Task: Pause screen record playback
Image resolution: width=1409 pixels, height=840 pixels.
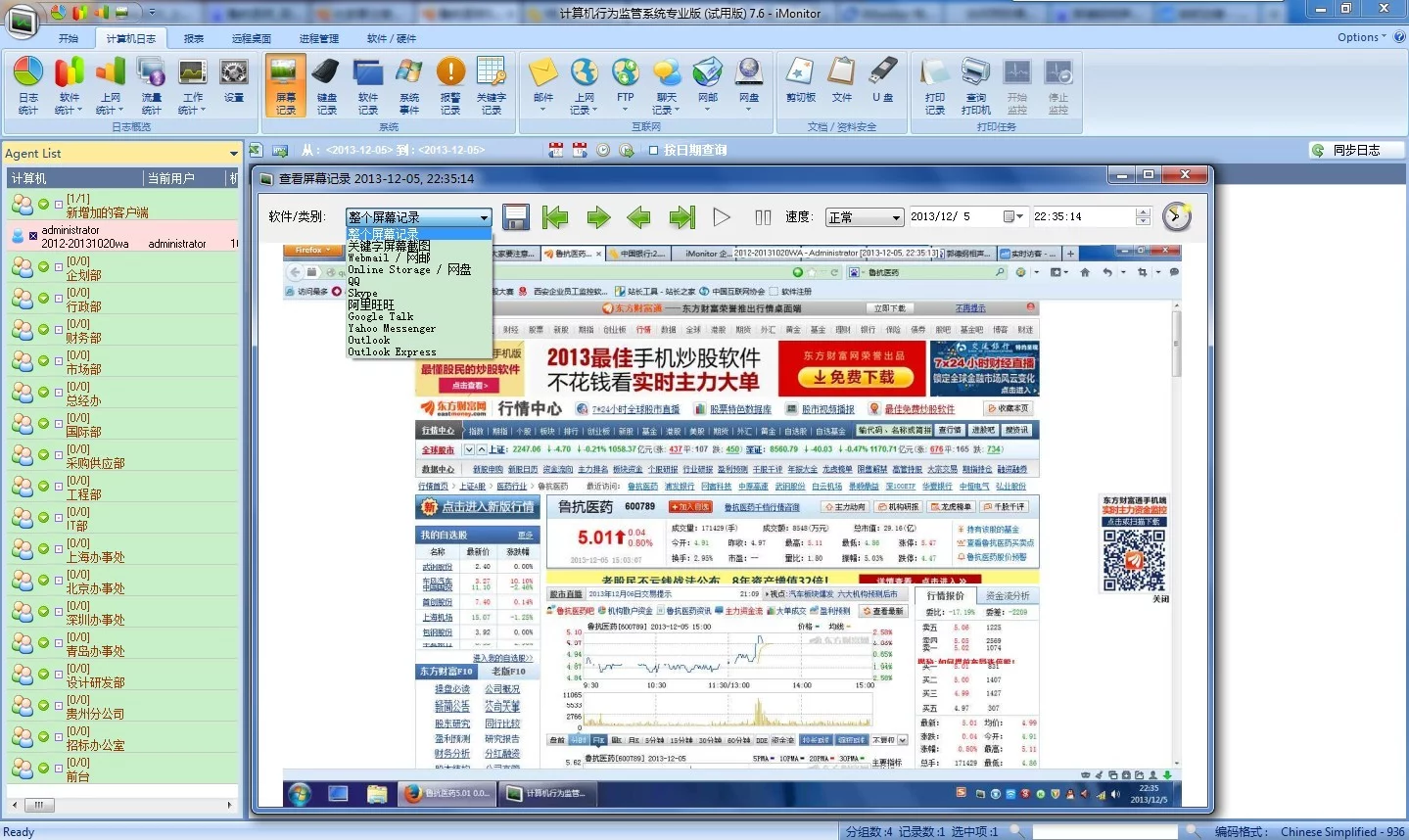Action: tap(764, 217)
